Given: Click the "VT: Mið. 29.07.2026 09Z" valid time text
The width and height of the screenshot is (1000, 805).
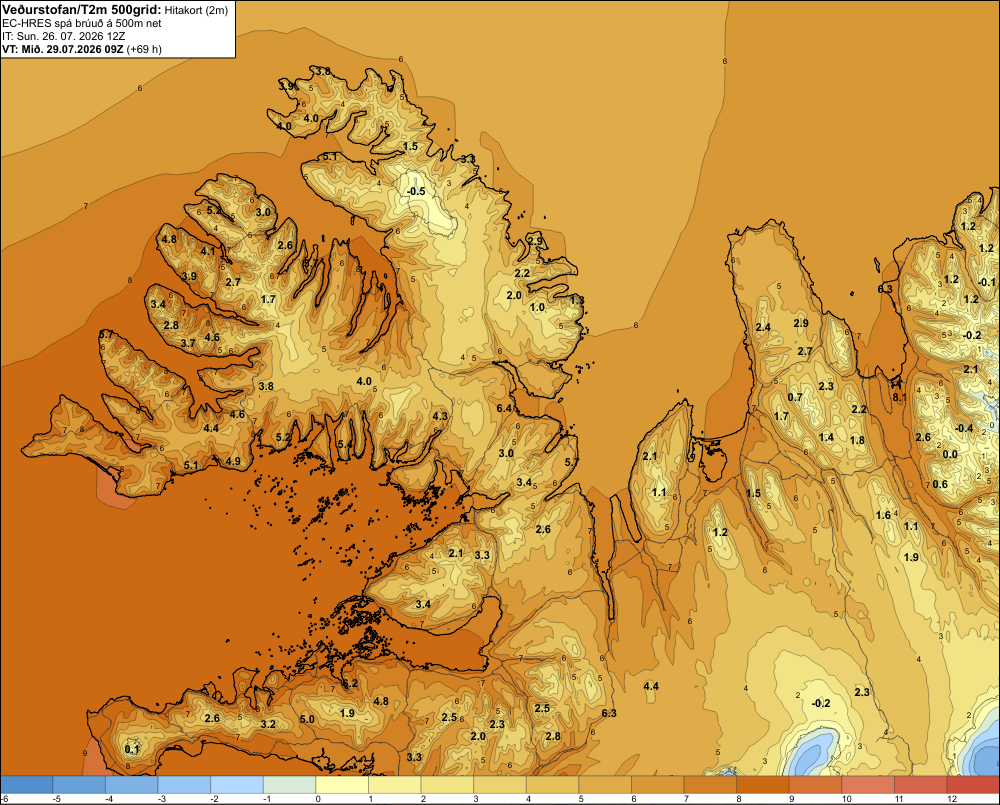Looking at the screenshot, I should [62, 49].
